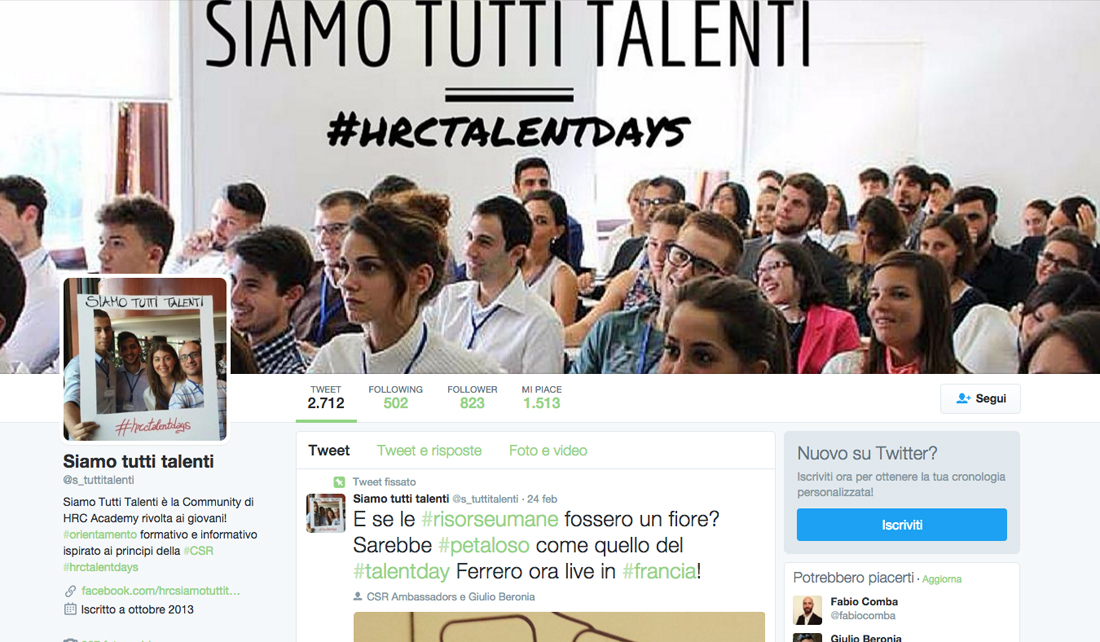The width and height of the screenshot is (1100, 642).
Task: Click the #orientamento hashtag in bio
Action: coord(100,535)
